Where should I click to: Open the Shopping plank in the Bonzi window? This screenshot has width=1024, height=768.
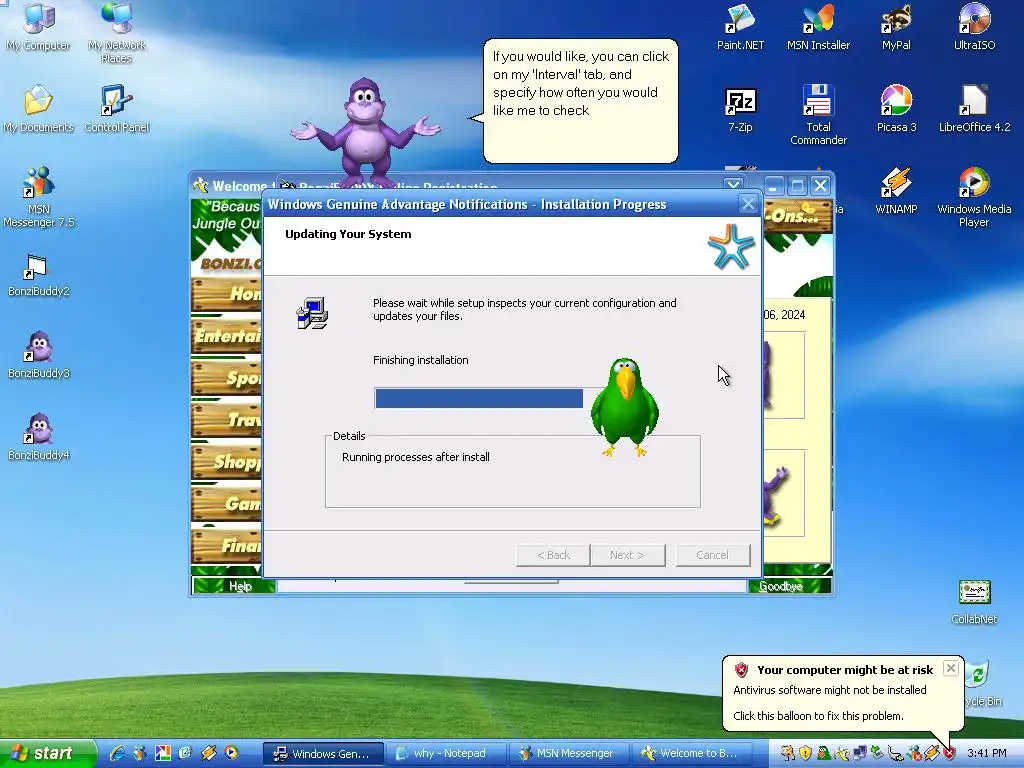coord(227,462)
